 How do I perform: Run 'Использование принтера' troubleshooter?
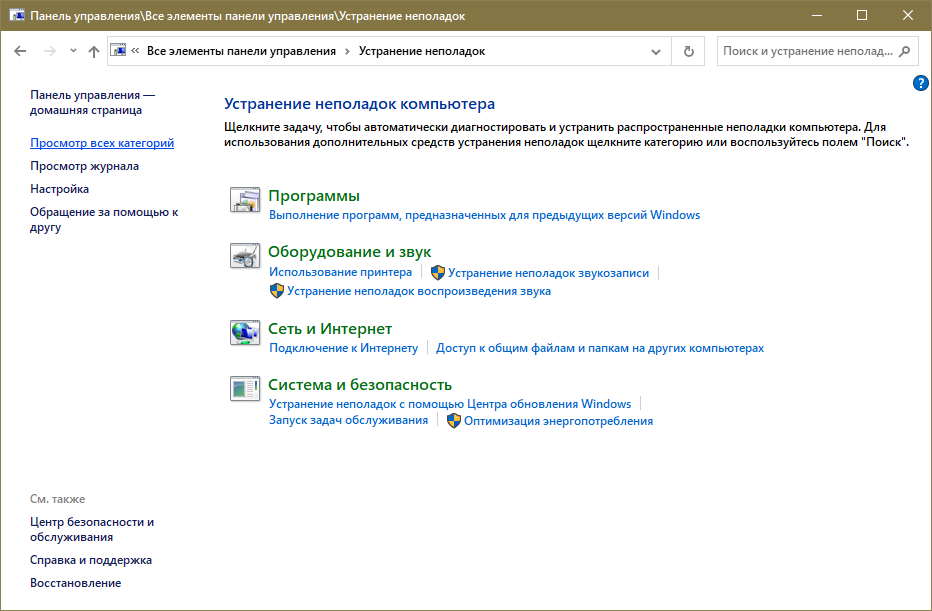(x=340, y=272)
